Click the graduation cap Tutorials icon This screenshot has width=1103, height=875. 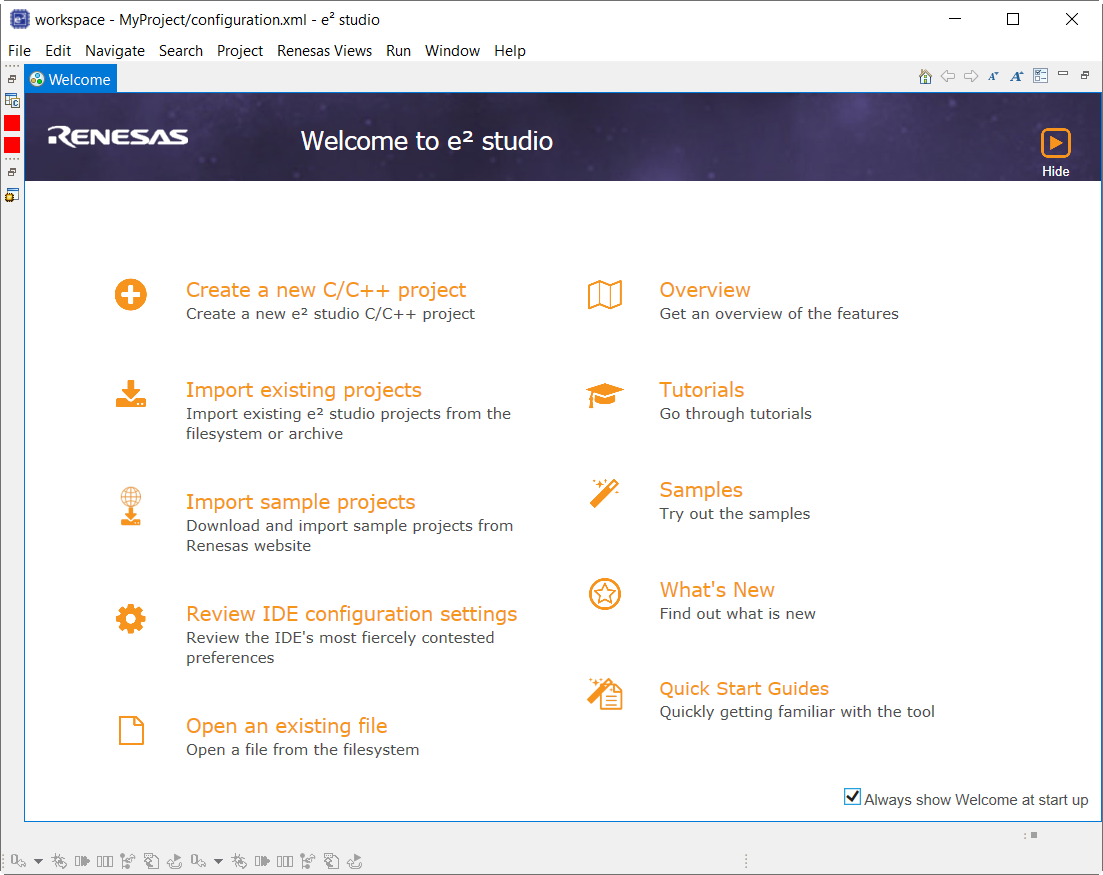tap(604, 395)
